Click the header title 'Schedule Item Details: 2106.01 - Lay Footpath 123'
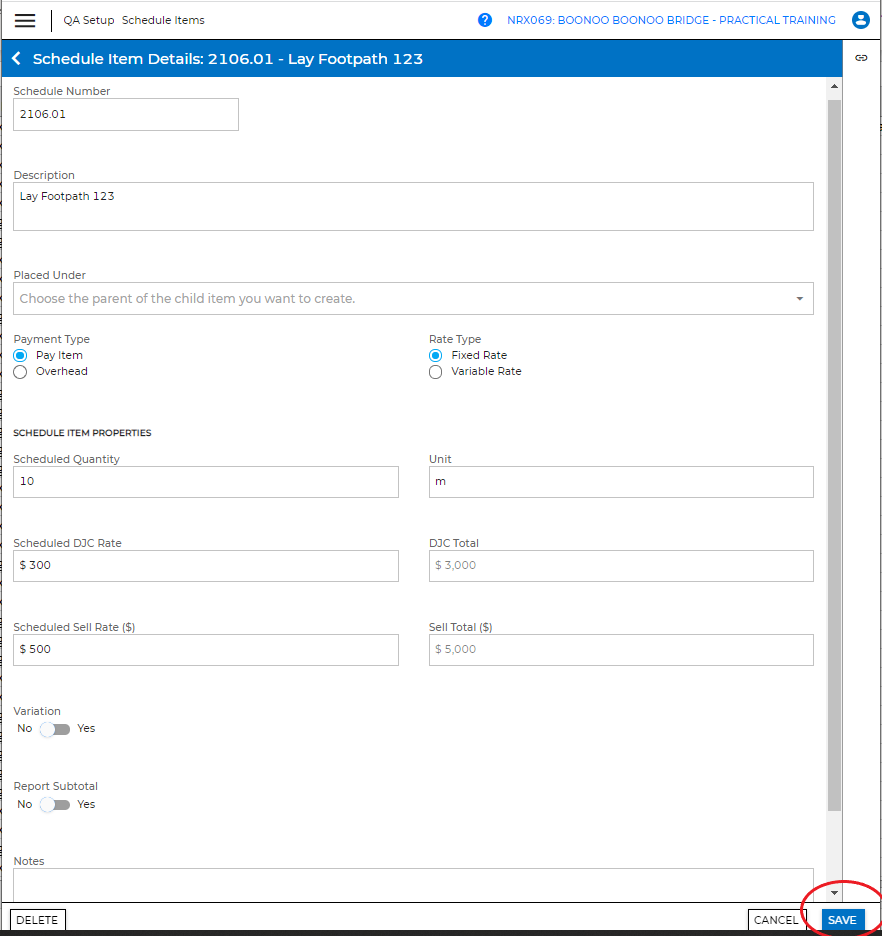 (227, 58)
